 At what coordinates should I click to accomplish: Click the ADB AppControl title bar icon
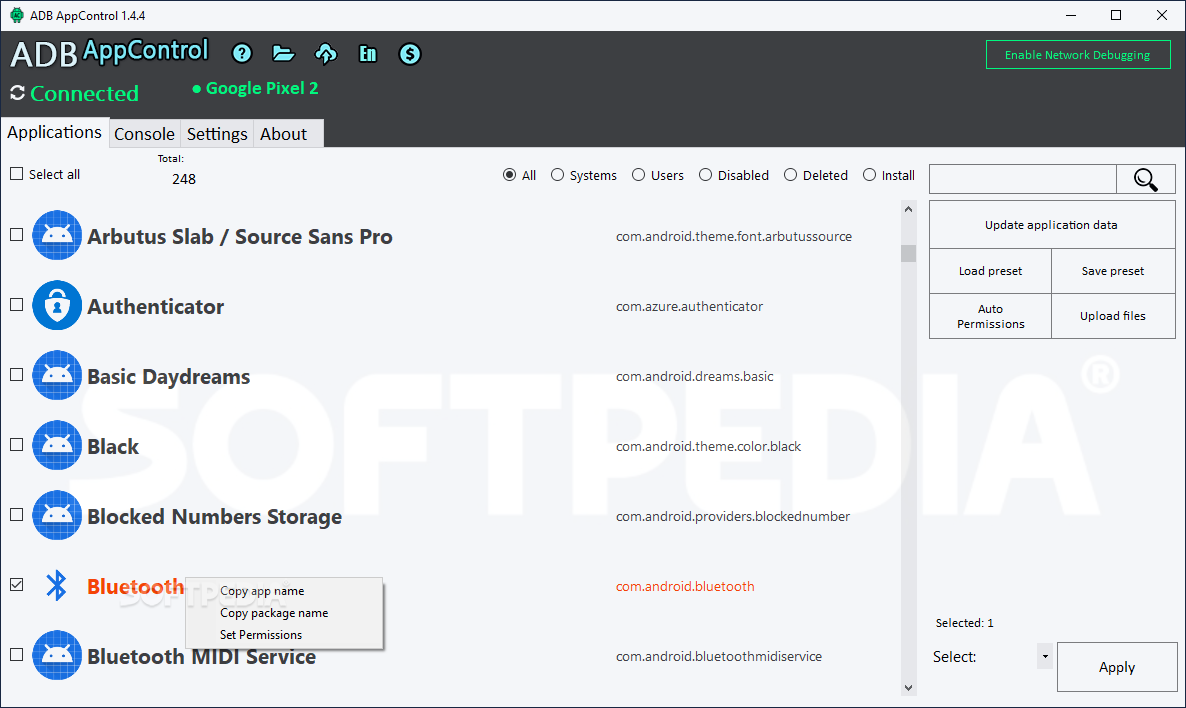pos(17,15)
